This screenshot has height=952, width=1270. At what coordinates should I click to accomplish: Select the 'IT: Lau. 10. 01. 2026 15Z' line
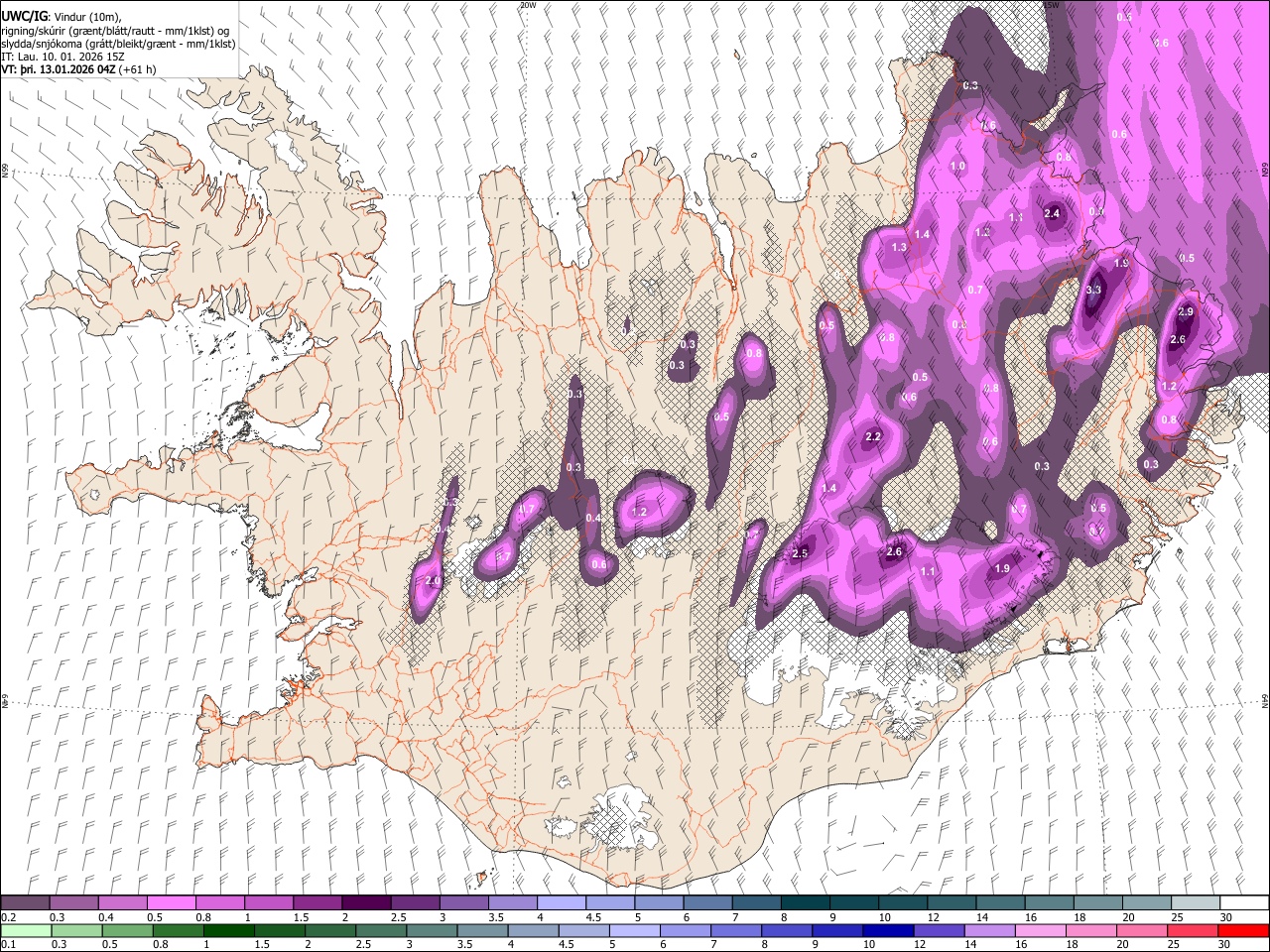(x=63, y=57)
